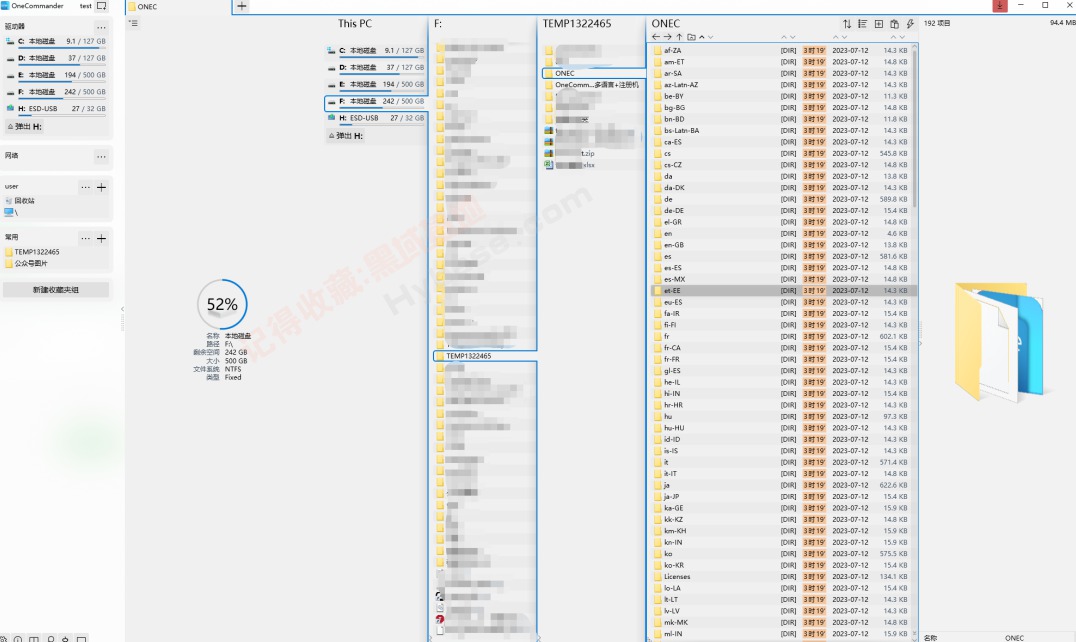This screenshot has width=1076, height=642.
Task: Click 弹出 H: in This PC column
Action: (x=346, y=136)
